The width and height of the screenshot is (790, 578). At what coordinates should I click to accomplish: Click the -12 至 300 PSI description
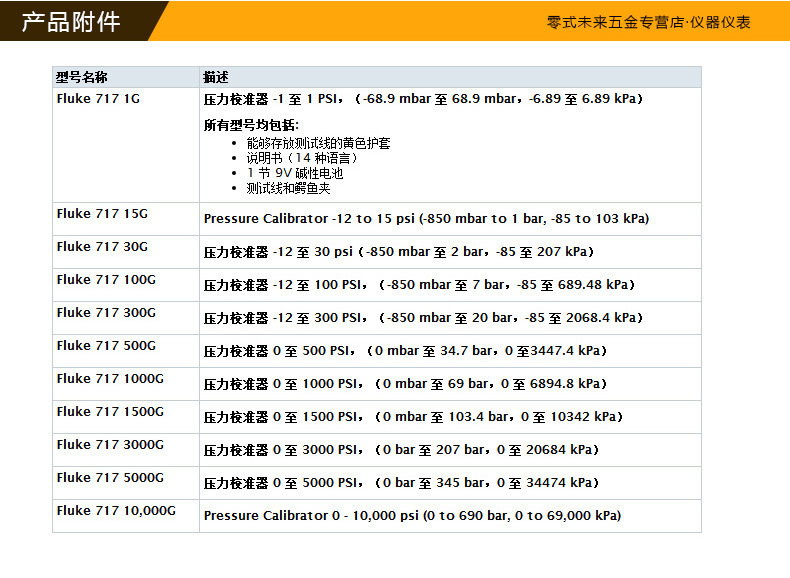click(423, 318)
